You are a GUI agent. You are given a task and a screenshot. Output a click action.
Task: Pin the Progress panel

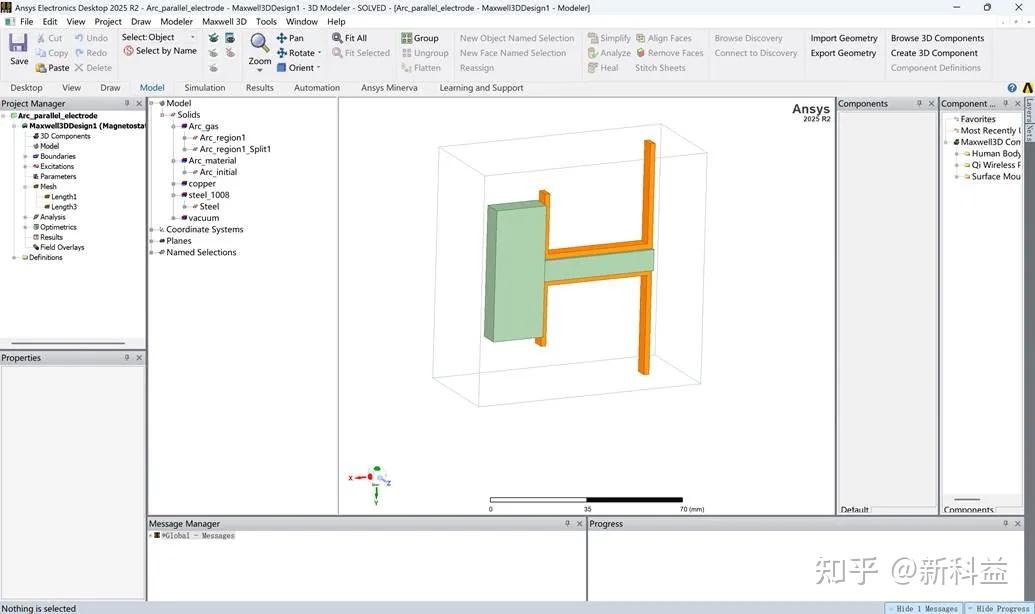pos(1005,523)
